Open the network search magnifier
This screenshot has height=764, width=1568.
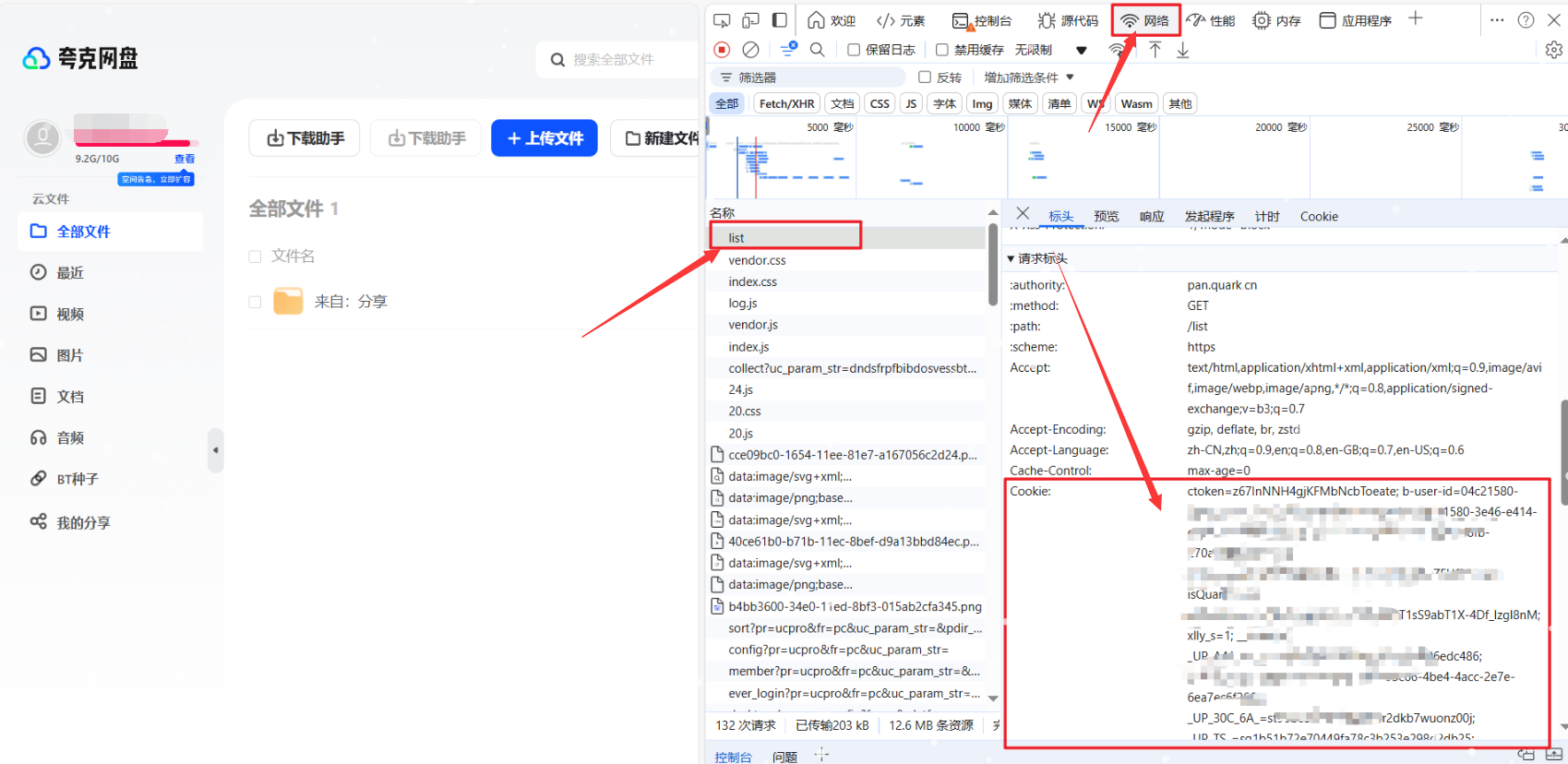coord(817,50)
